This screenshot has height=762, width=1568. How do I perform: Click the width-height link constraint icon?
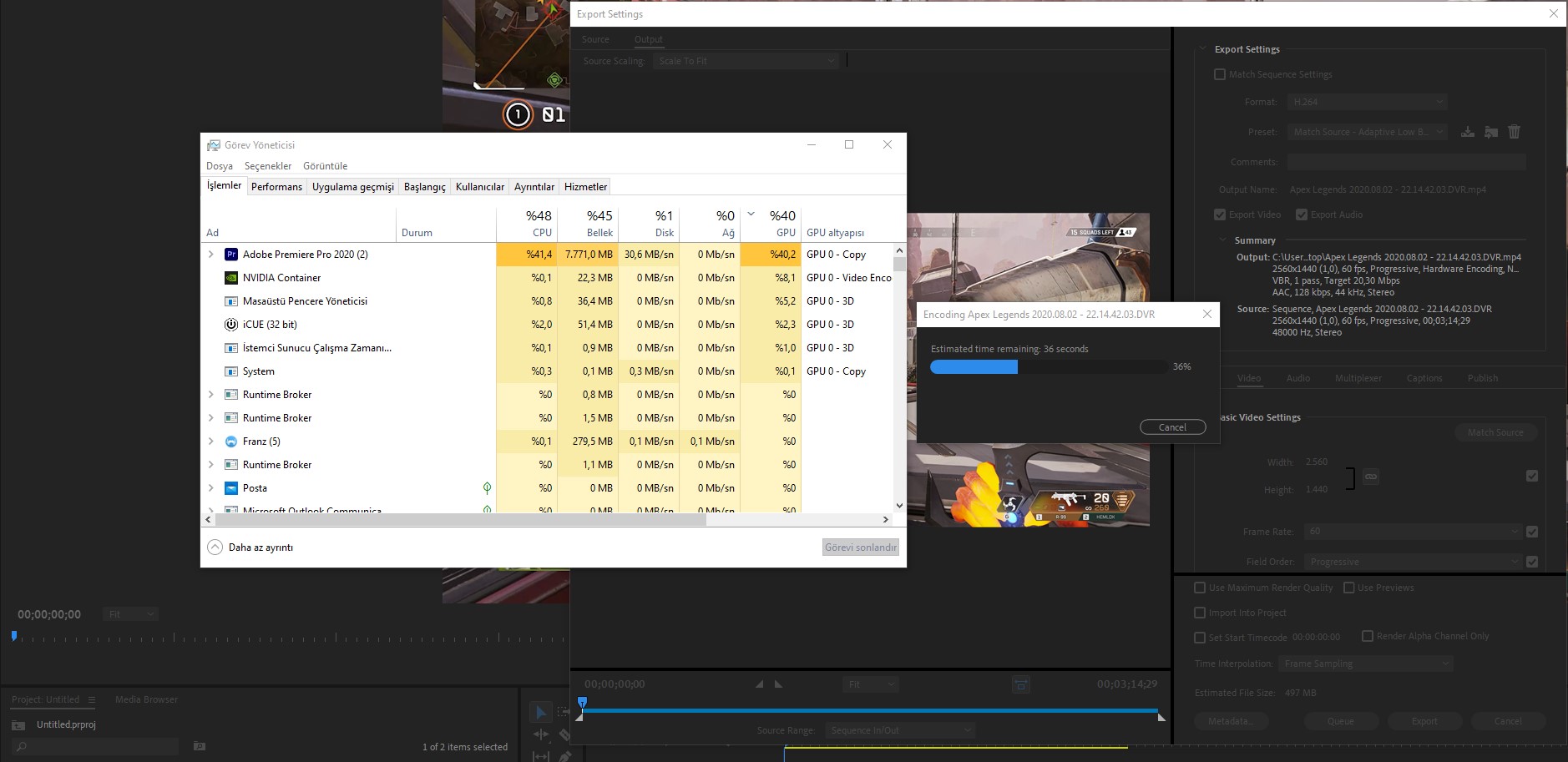coord(1370,477)
